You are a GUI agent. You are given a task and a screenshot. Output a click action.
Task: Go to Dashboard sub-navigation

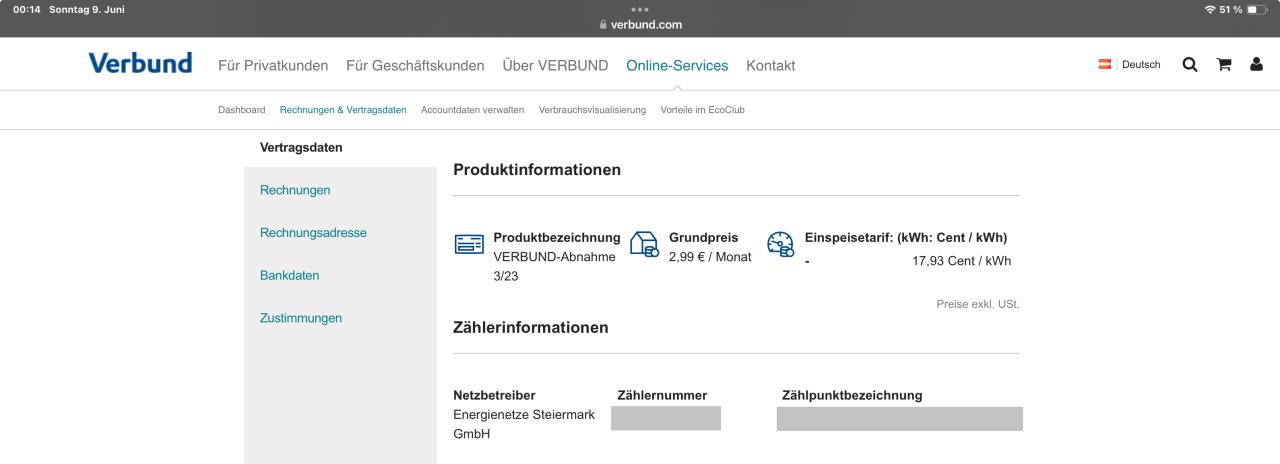pos(242,110)
